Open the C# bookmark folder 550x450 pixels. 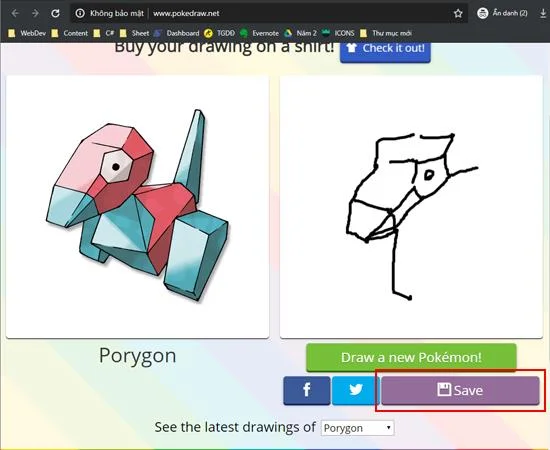[104, 33]
